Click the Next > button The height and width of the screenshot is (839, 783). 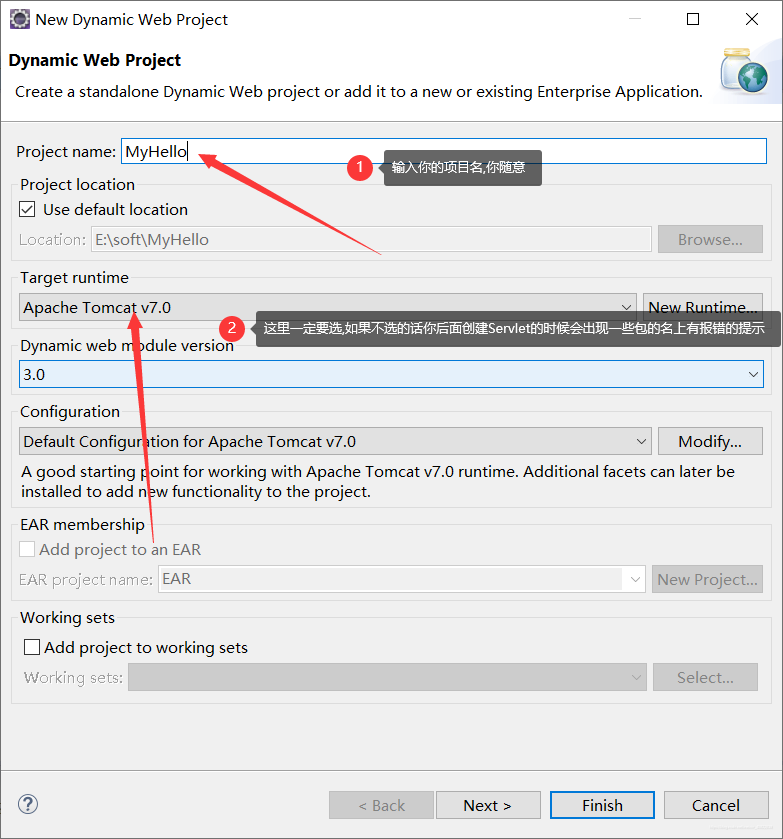click(488, 805)
